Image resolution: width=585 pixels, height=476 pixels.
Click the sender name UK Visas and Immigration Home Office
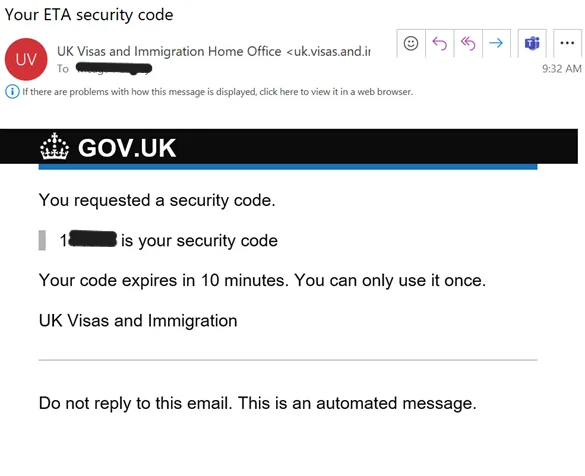click(169, 51)
